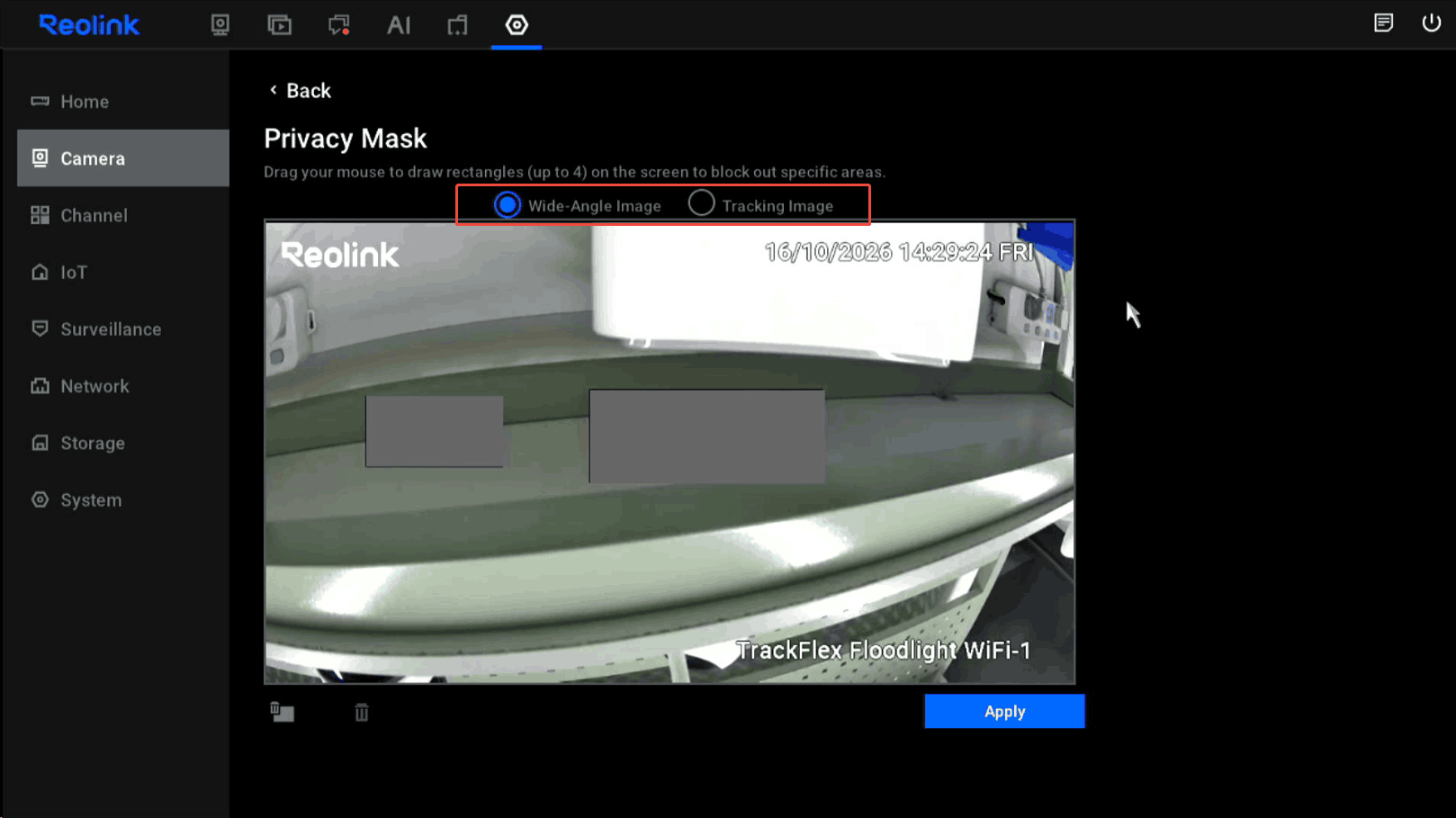Click the trash delete icon below preview
The width and height of the screenshot is (1456, 818).
click(x=362, y=712)
